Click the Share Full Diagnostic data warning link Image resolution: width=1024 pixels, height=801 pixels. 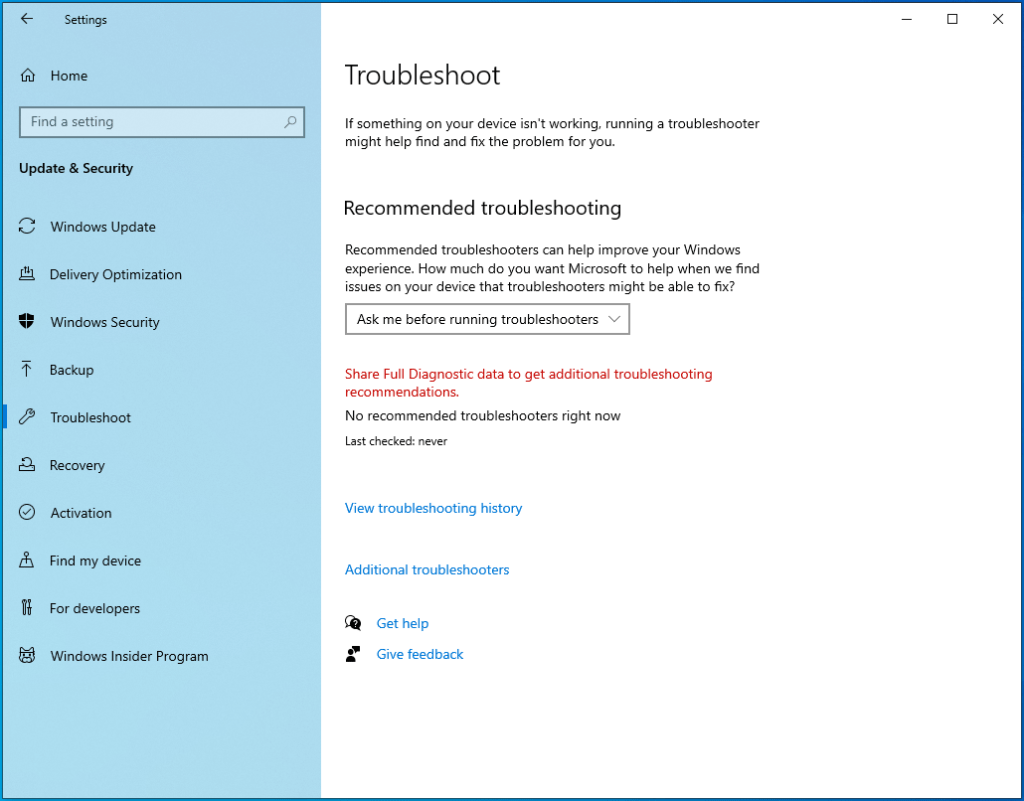tap(528, 382)
